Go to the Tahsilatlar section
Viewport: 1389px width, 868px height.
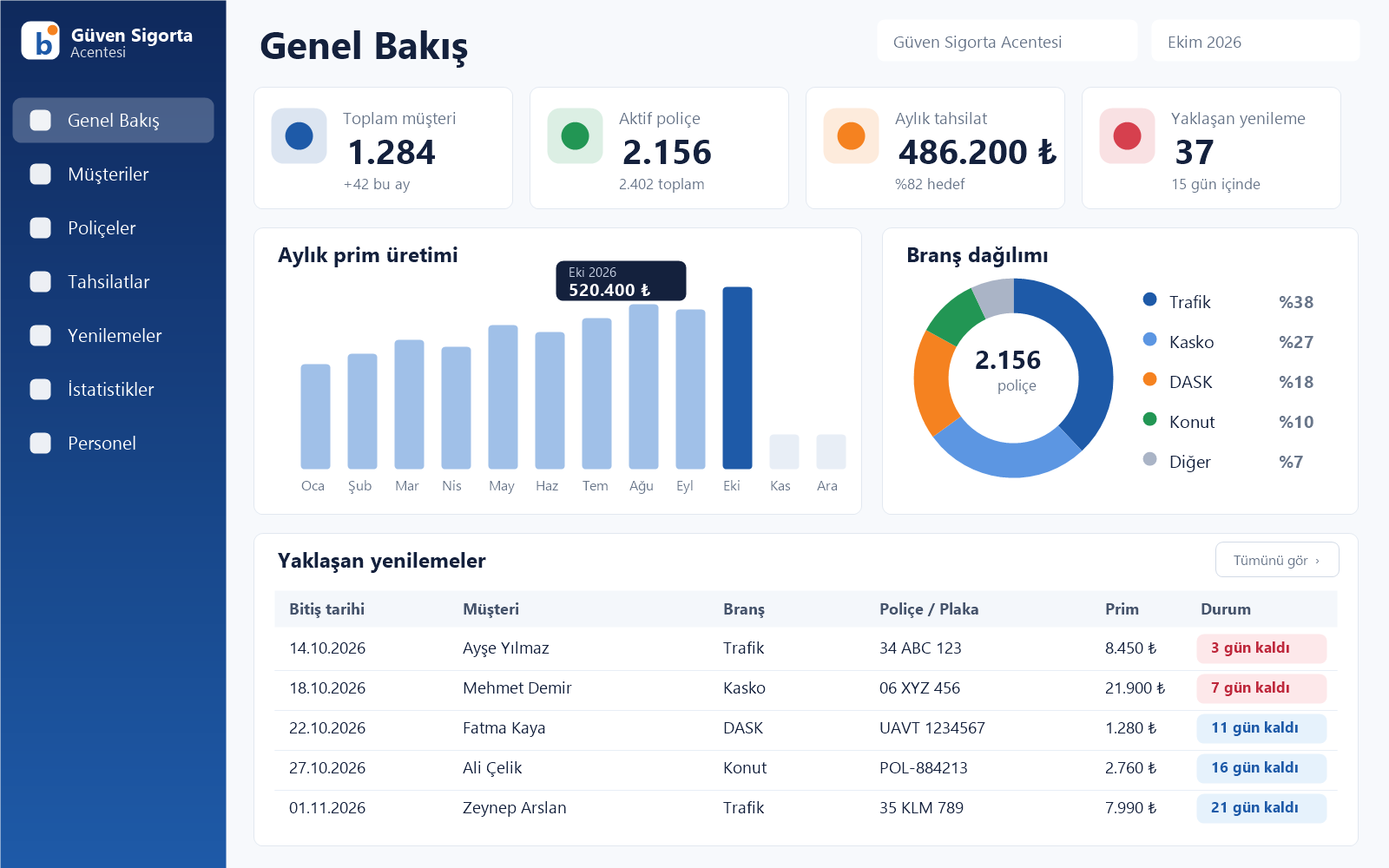(x=114, y=282)
